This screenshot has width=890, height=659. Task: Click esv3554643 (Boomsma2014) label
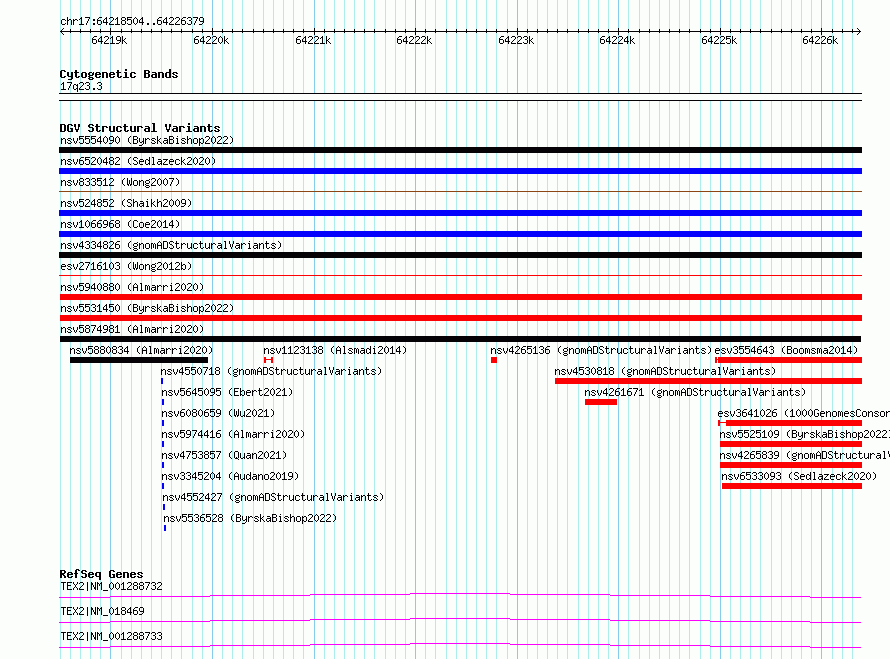786,350
